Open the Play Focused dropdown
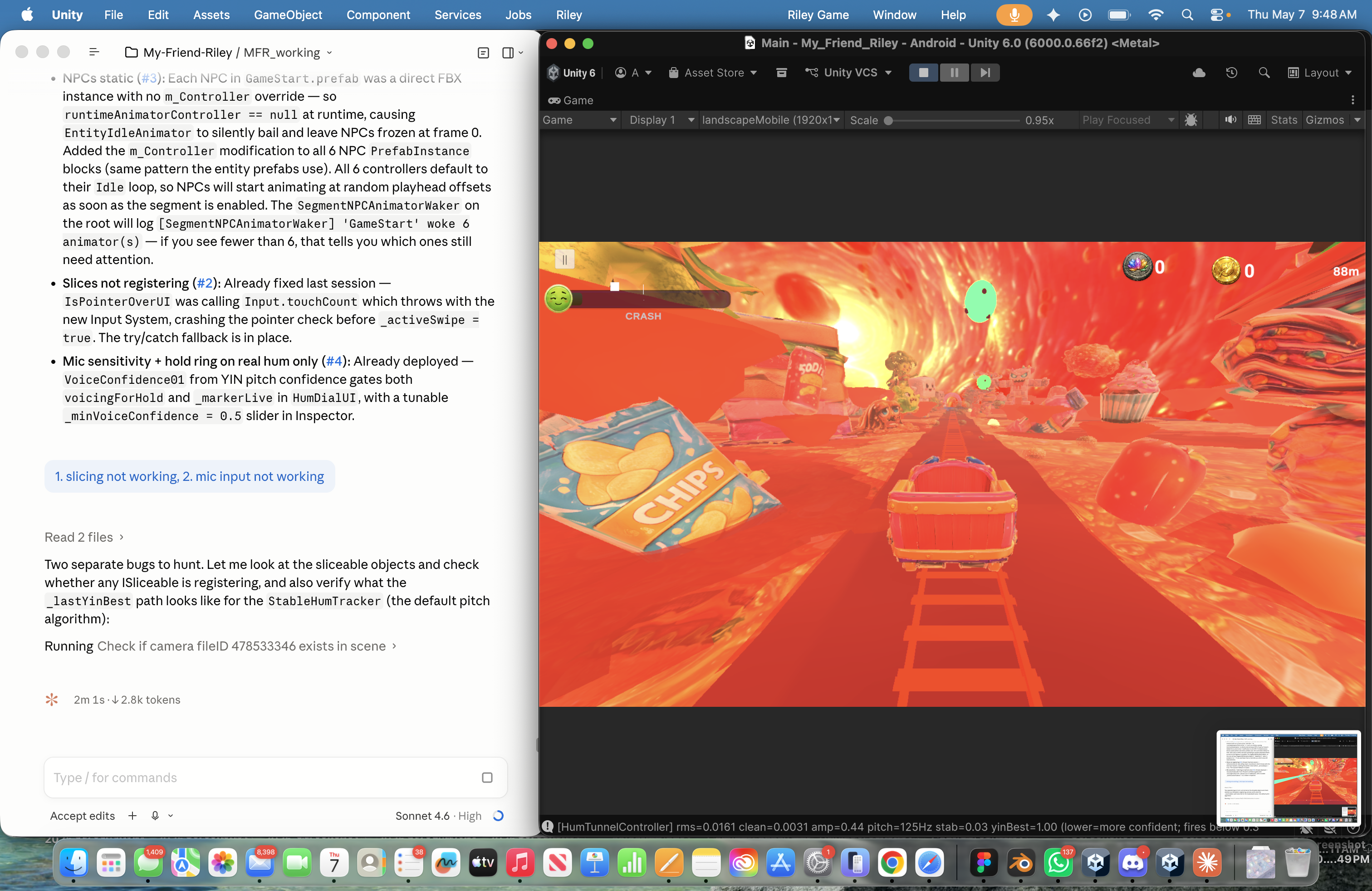1372x891 pixels. pos(1127,120)
